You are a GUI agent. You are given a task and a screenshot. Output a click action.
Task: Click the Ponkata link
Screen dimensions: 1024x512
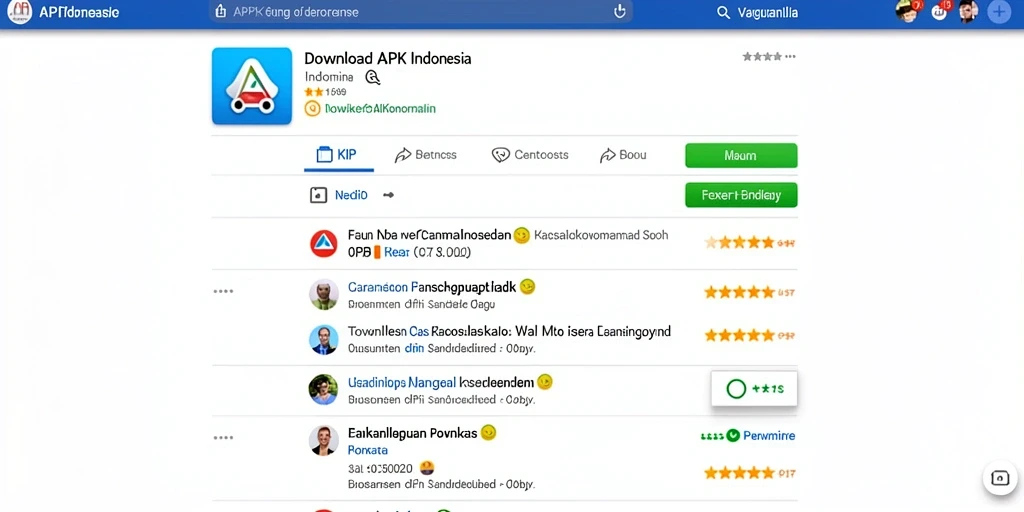pyautogui.click(x=368, y=450)
